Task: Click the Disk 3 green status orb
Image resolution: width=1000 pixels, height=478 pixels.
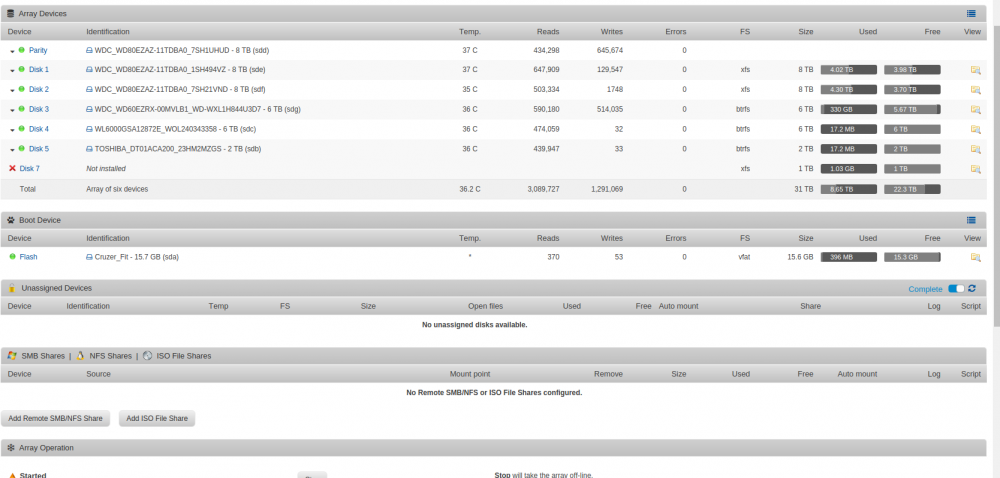Action: [22, 109]
